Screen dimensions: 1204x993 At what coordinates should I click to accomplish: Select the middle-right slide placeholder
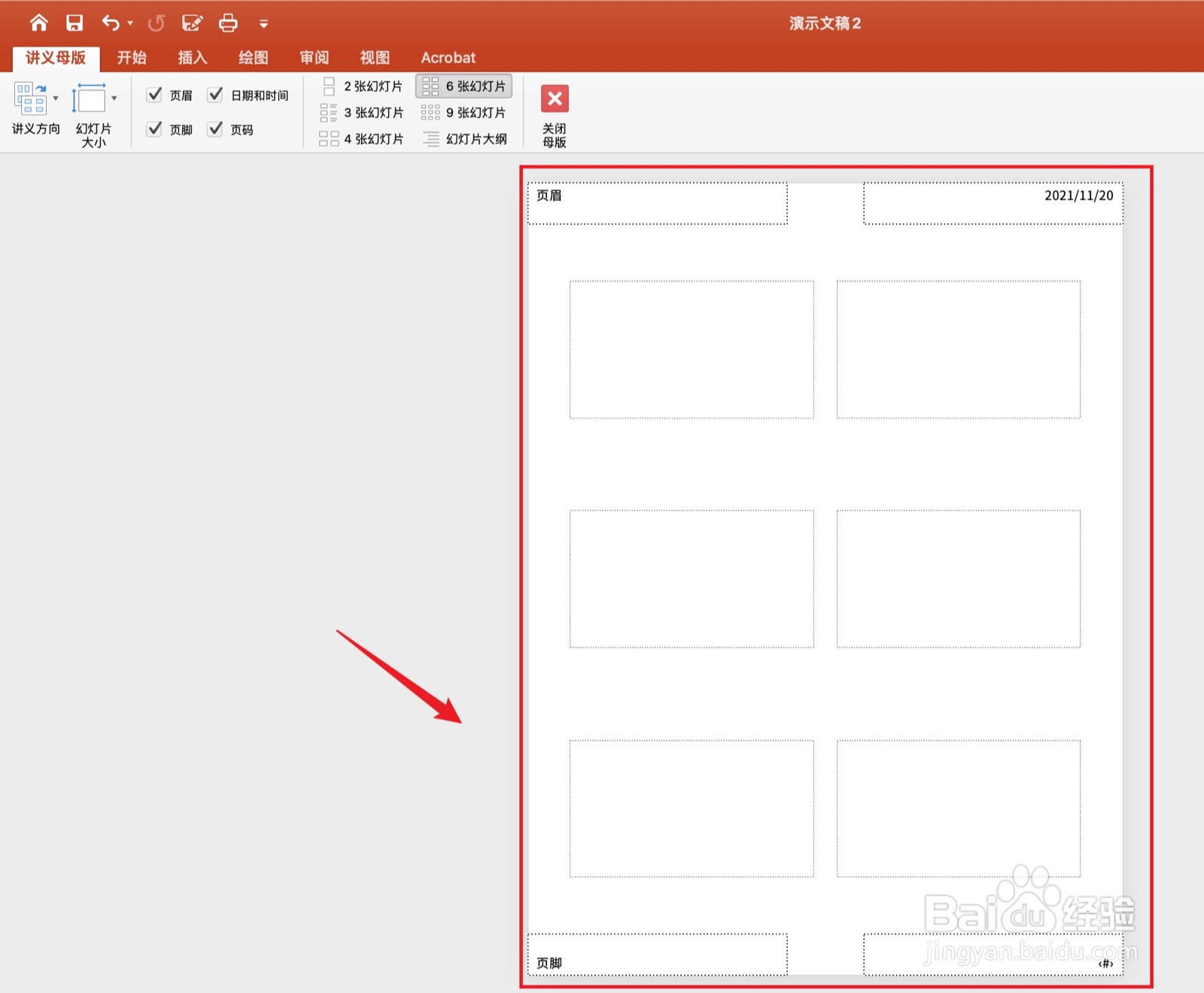point(959,579)
